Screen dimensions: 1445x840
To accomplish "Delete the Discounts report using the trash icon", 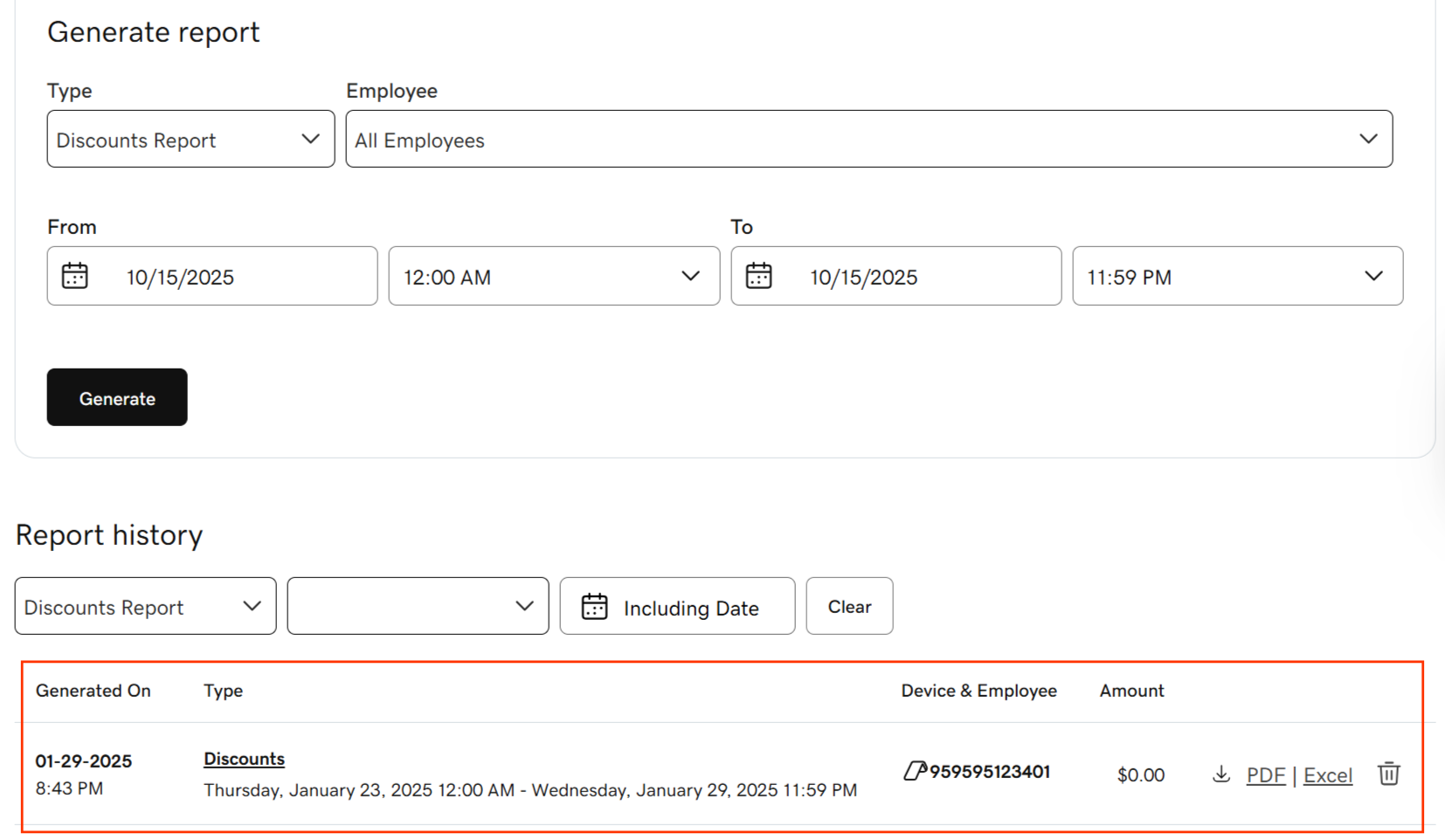I will pyautogui.click(x=1388, y=774).
